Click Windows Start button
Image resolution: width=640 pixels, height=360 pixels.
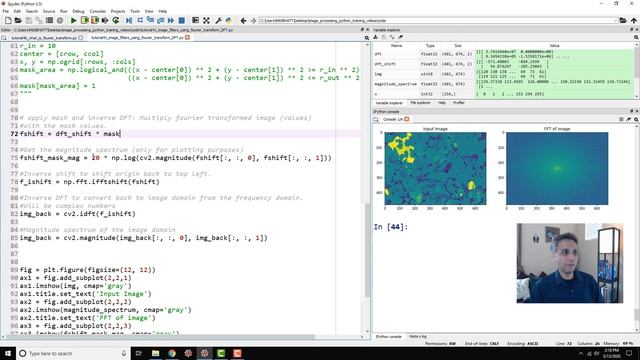(8, 353)
